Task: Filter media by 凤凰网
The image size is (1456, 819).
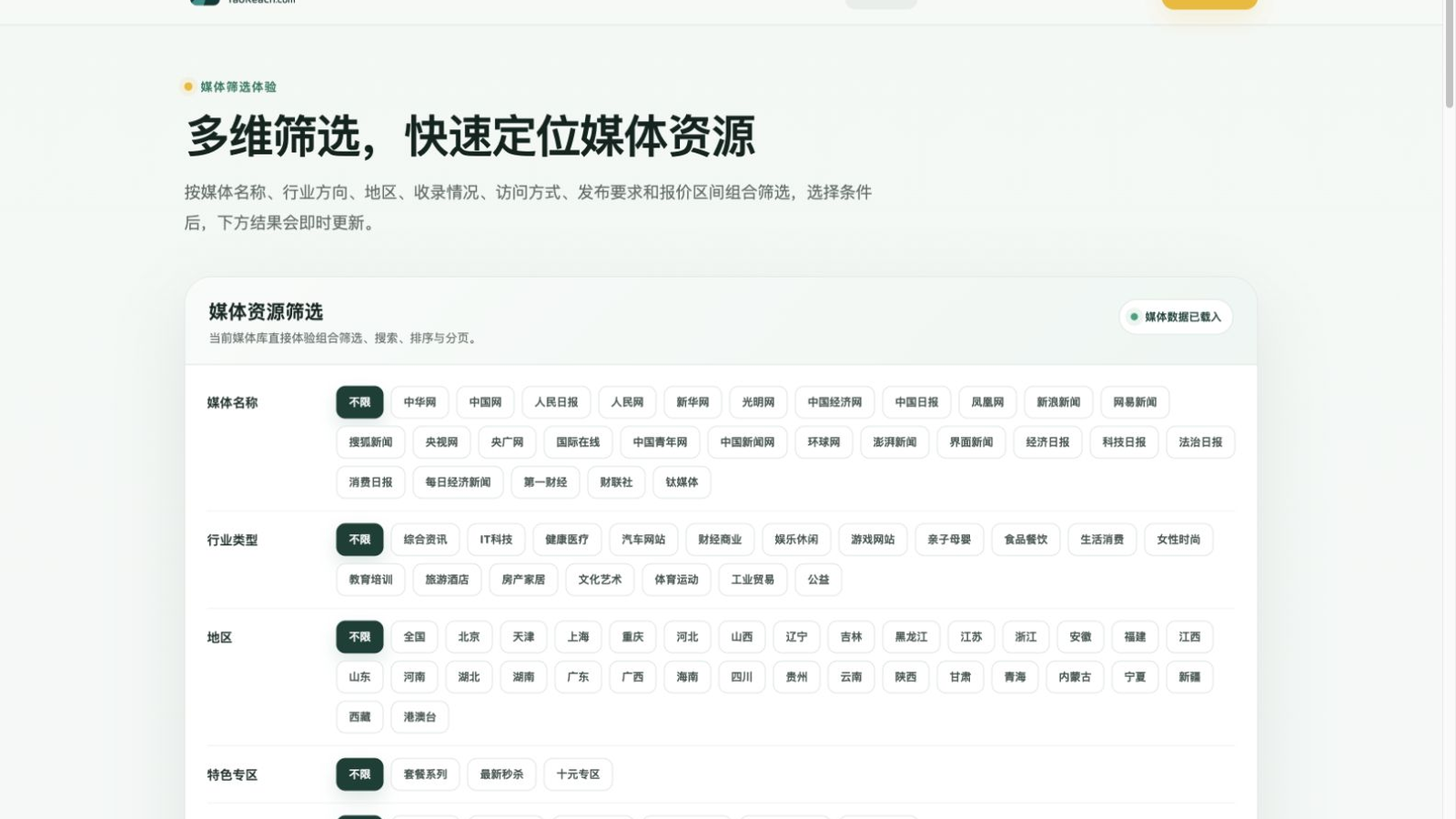Action: [987, 402]
